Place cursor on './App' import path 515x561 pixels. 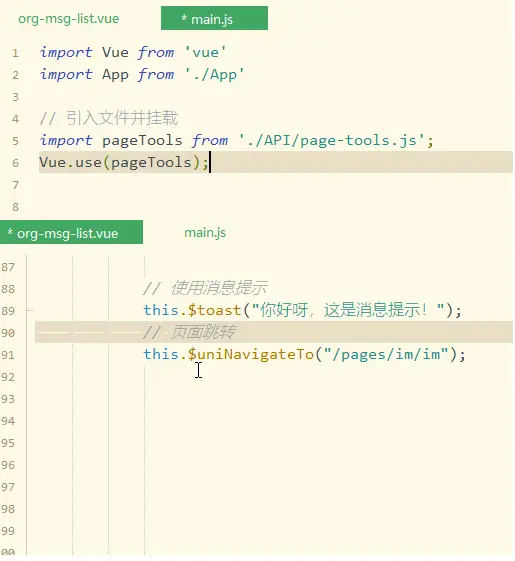click(x=214, y=74)
